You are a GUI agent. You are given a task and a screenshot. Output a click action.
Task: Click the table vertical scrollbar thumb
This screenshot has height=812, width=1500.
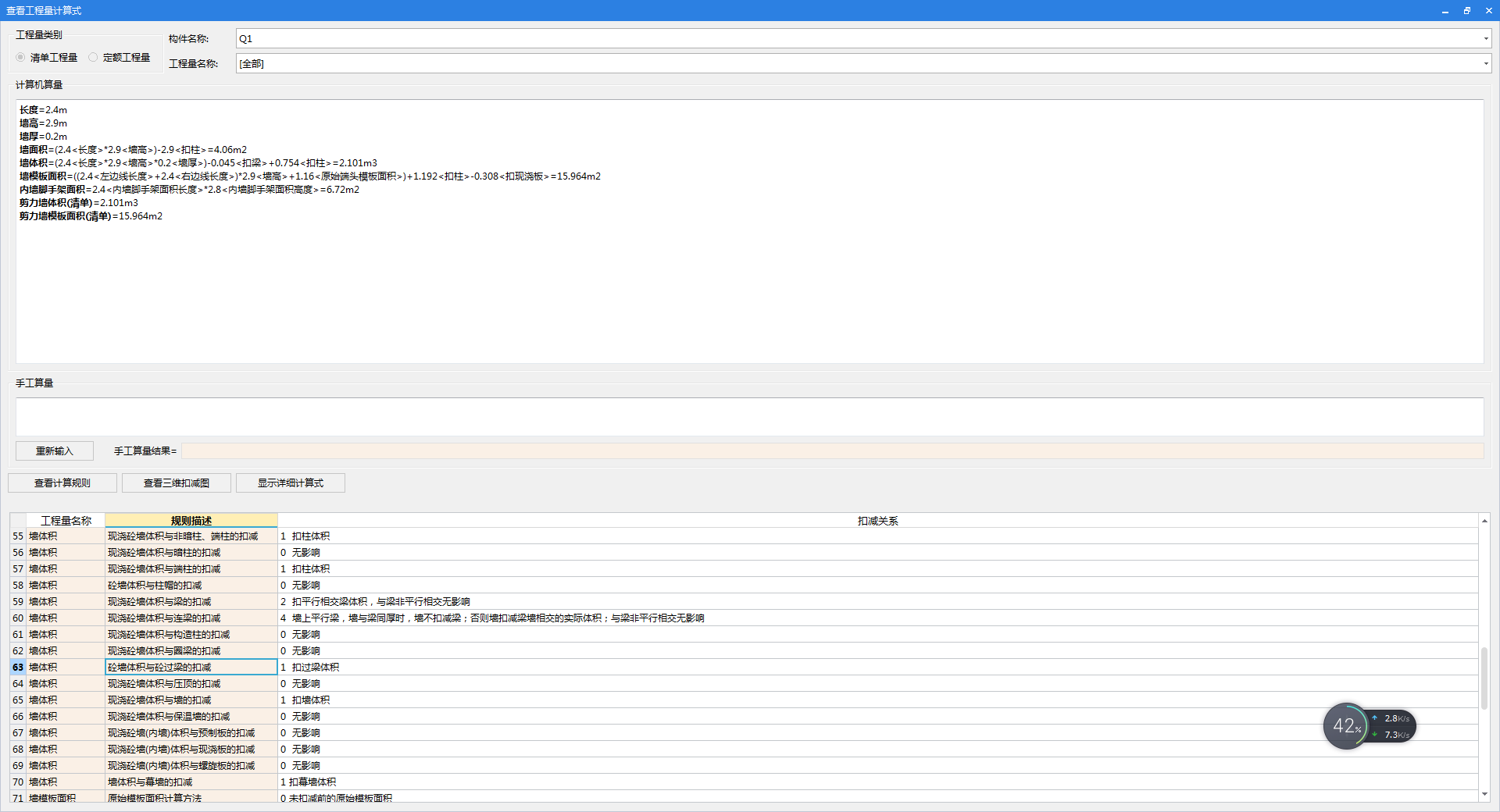[1484, 678]
